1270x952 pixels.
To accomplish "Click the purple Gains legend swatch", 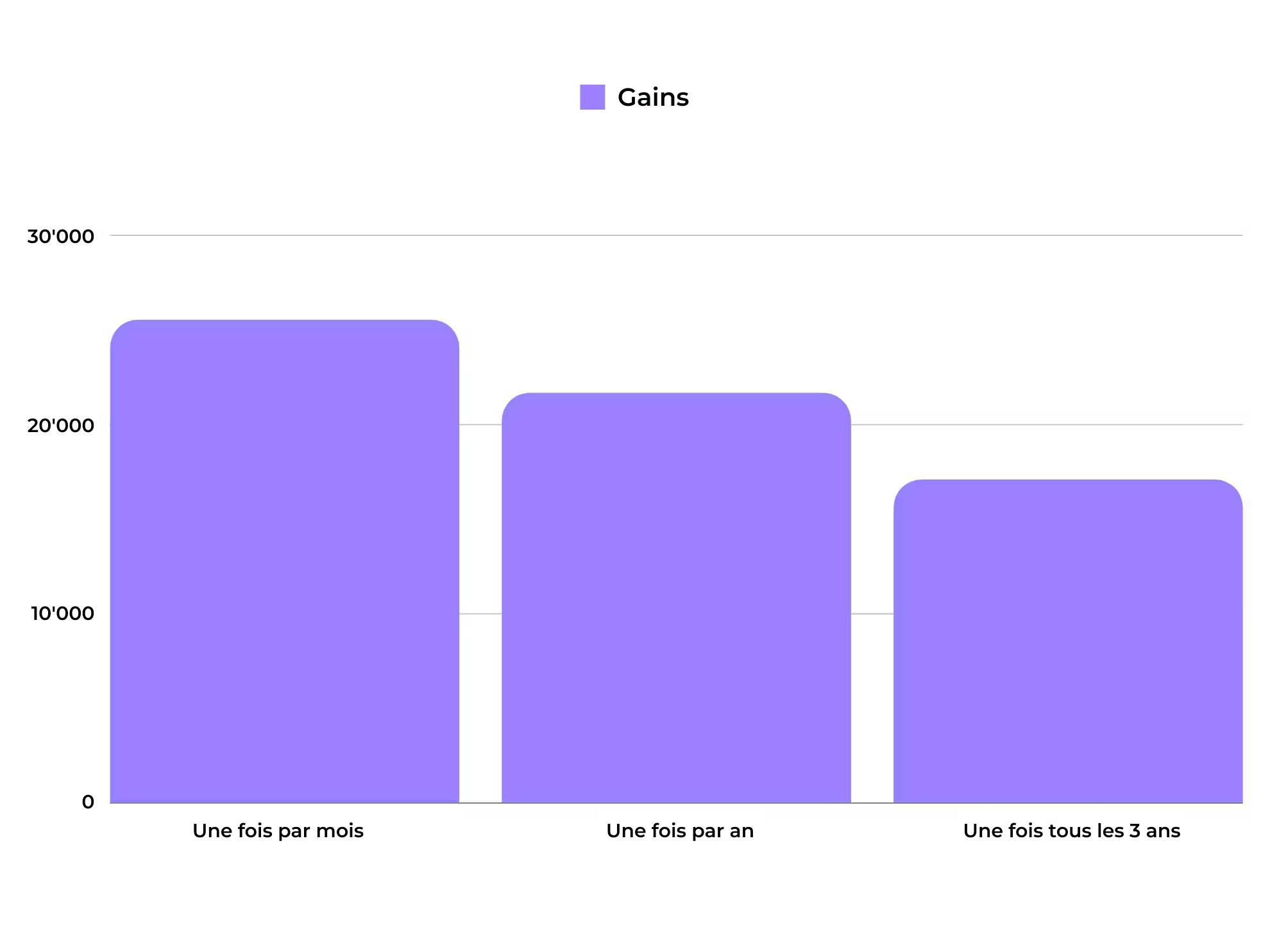I will click(592, 97).
